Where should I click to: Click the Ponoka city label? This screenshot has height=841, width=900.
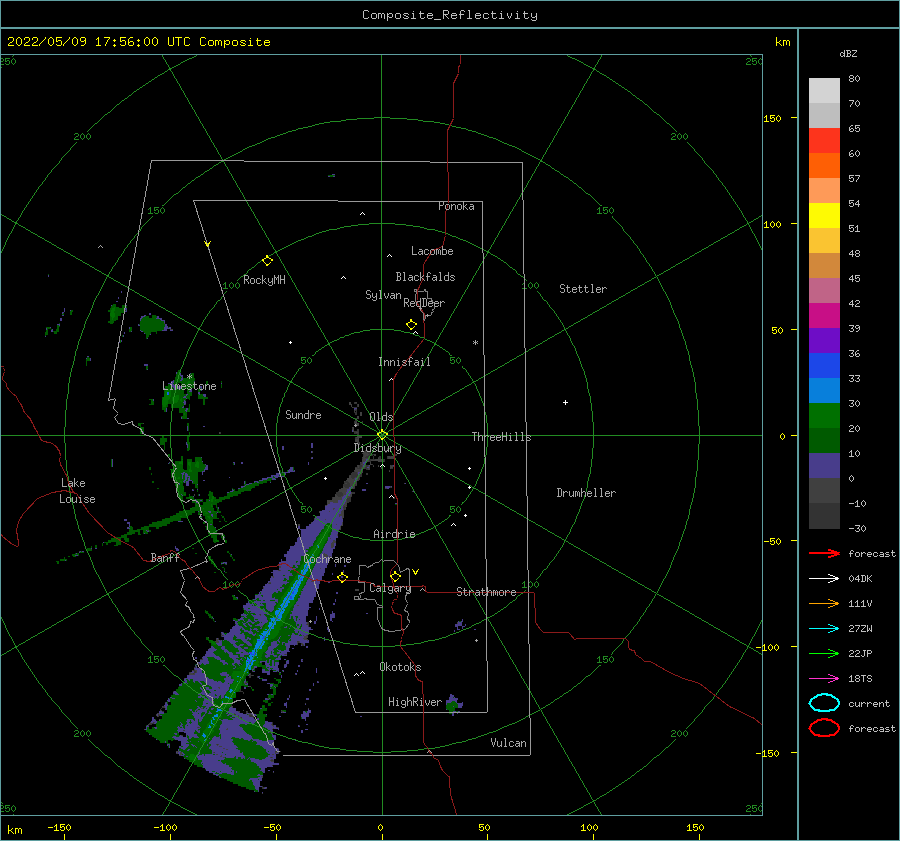click(x=456, y=206)
